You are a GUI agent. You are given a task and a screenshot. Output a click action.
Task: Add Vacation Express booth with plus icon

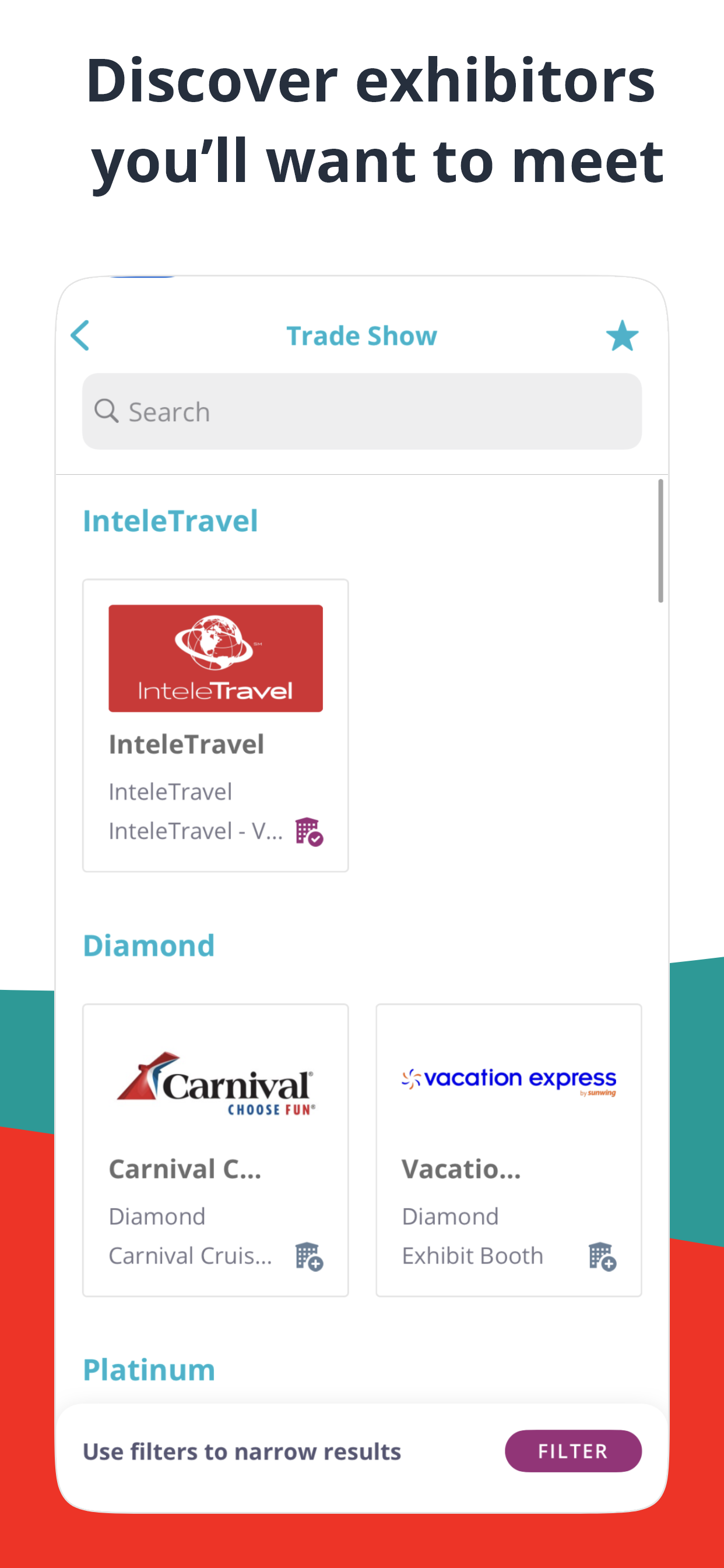coord(602,1256)
